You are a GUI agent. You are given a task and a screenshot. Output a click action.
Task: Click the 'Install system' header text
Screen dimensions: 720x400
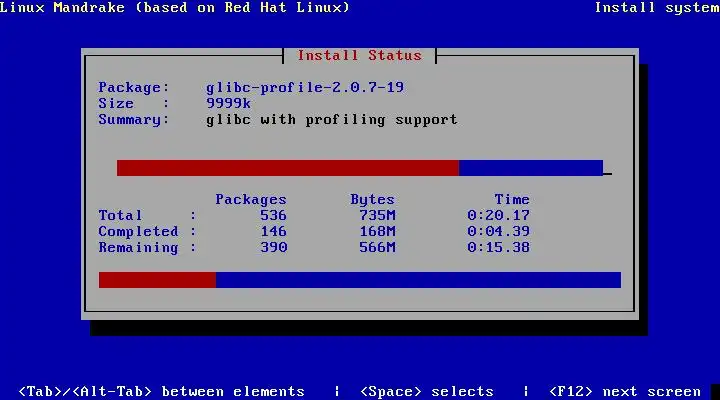657,7
